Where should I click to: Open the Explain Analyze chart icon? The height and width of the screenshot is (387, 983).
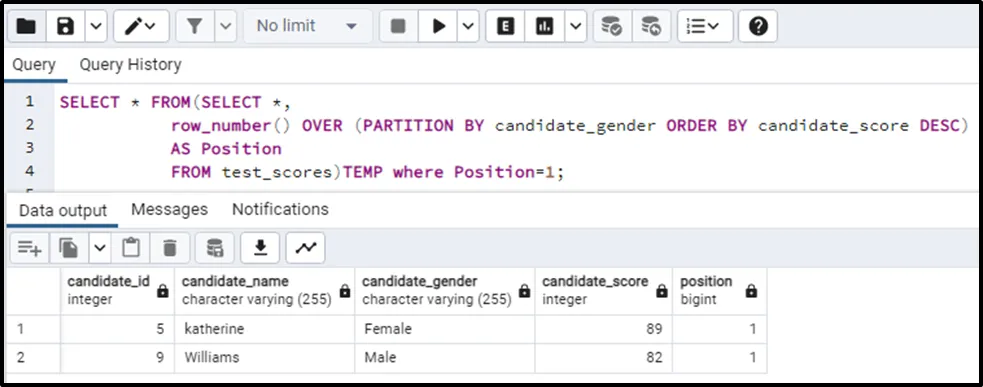click(x=544, y=26)
